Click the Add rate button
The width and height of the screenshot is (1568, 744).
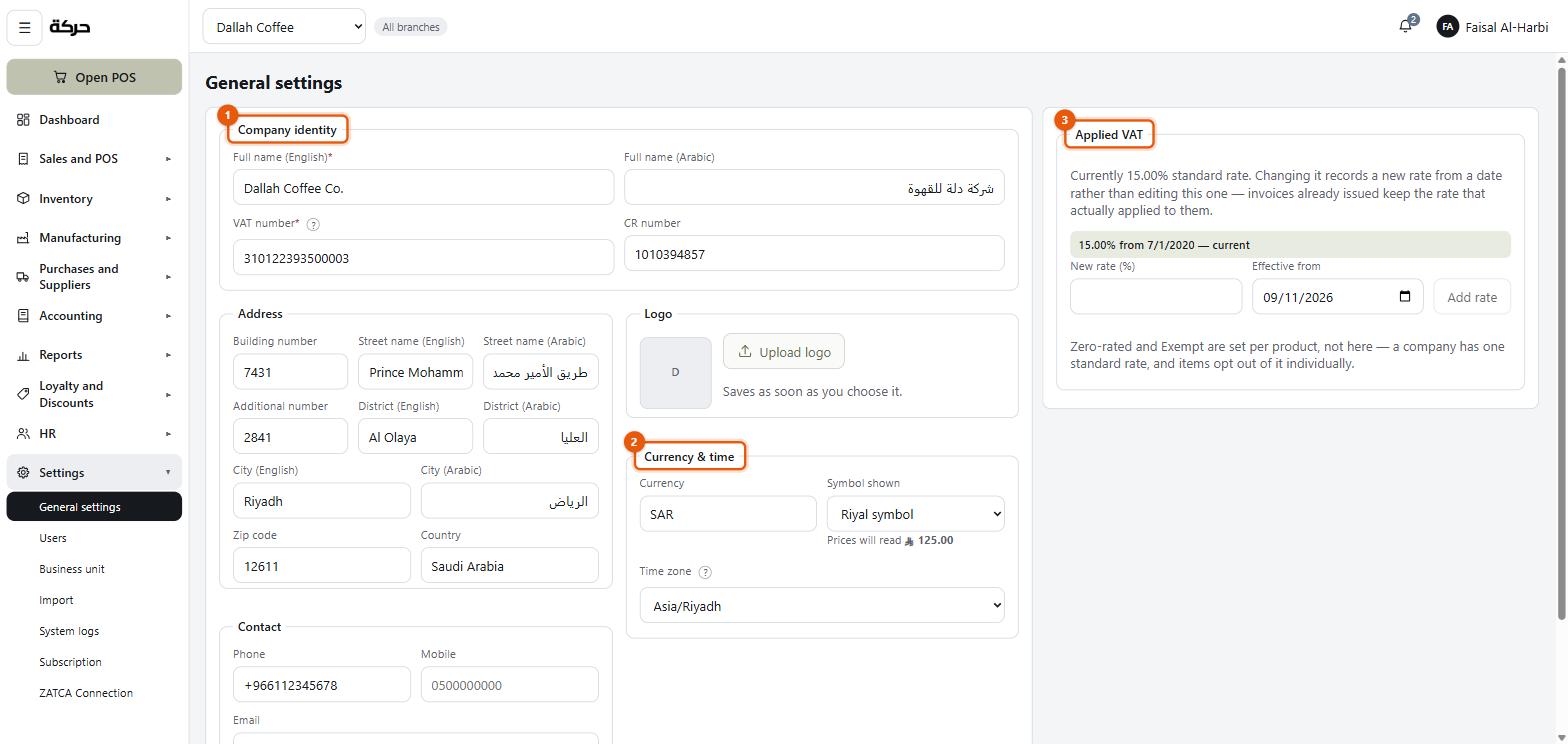point(1472,297)
